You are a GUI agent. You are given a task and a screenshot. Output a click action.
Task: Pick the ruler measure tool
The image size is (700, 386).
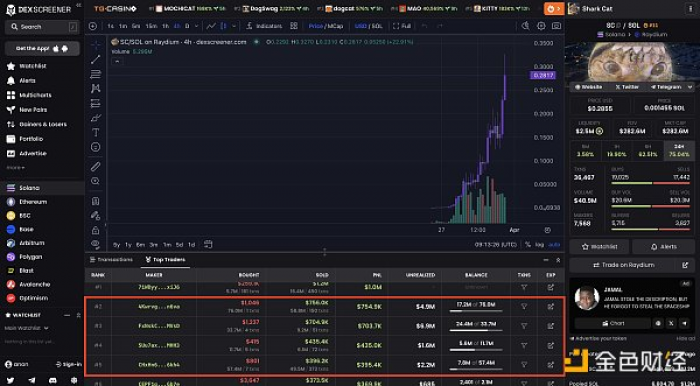96,166
